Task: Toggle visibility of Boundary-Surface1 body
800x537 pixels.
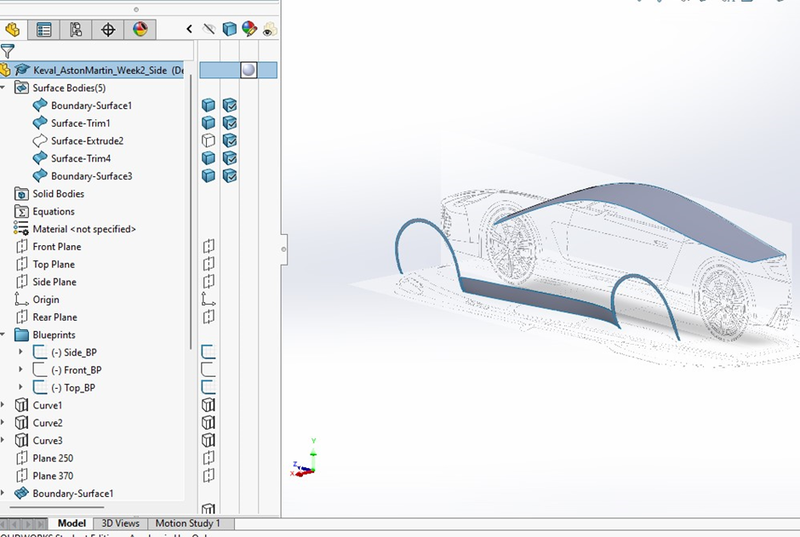Action: (x=208, y=105)
